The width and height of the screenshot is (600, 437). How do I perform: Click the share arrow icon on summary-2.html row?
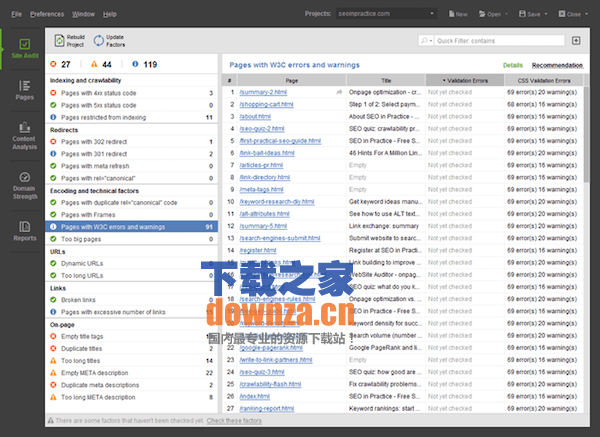pos(339,92)
